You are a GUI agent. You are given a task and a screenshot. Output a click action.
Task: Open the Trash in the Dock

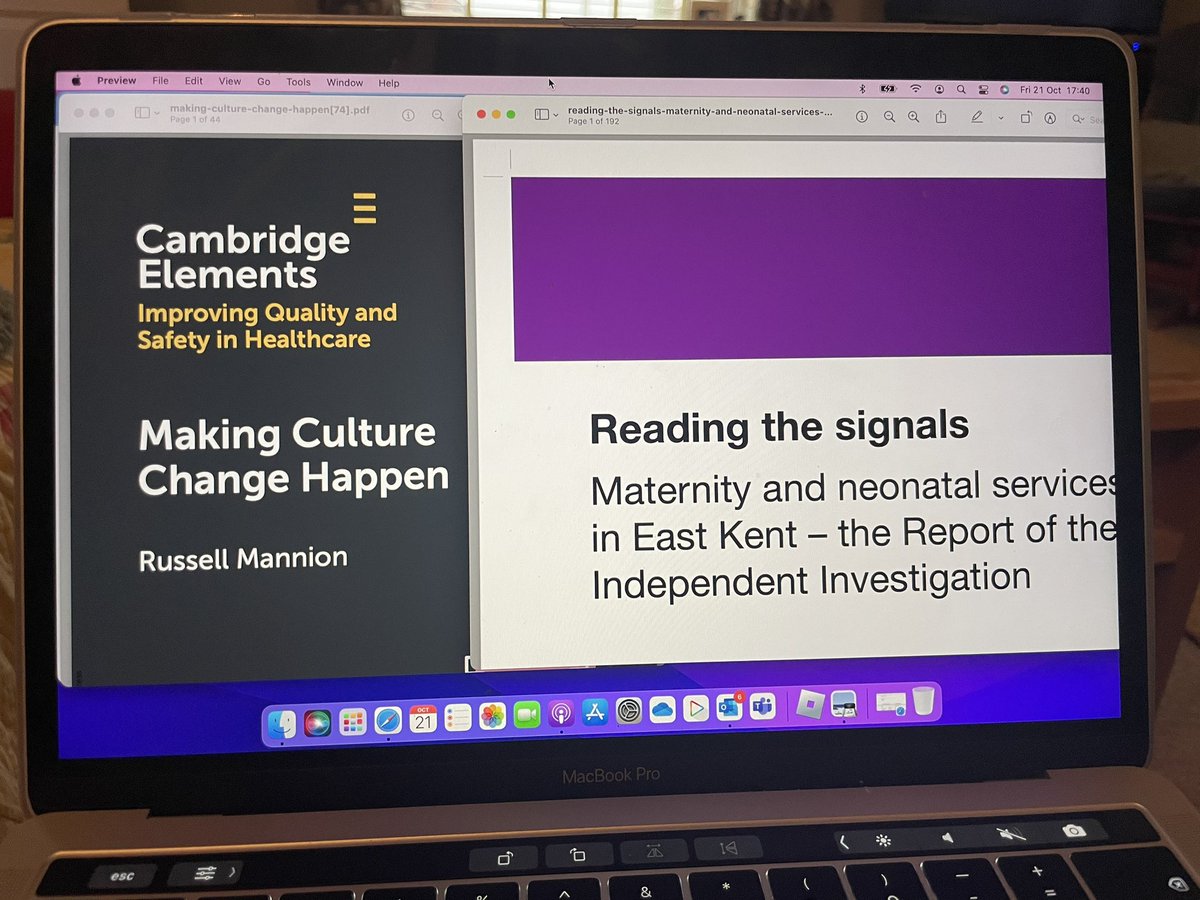922,701
